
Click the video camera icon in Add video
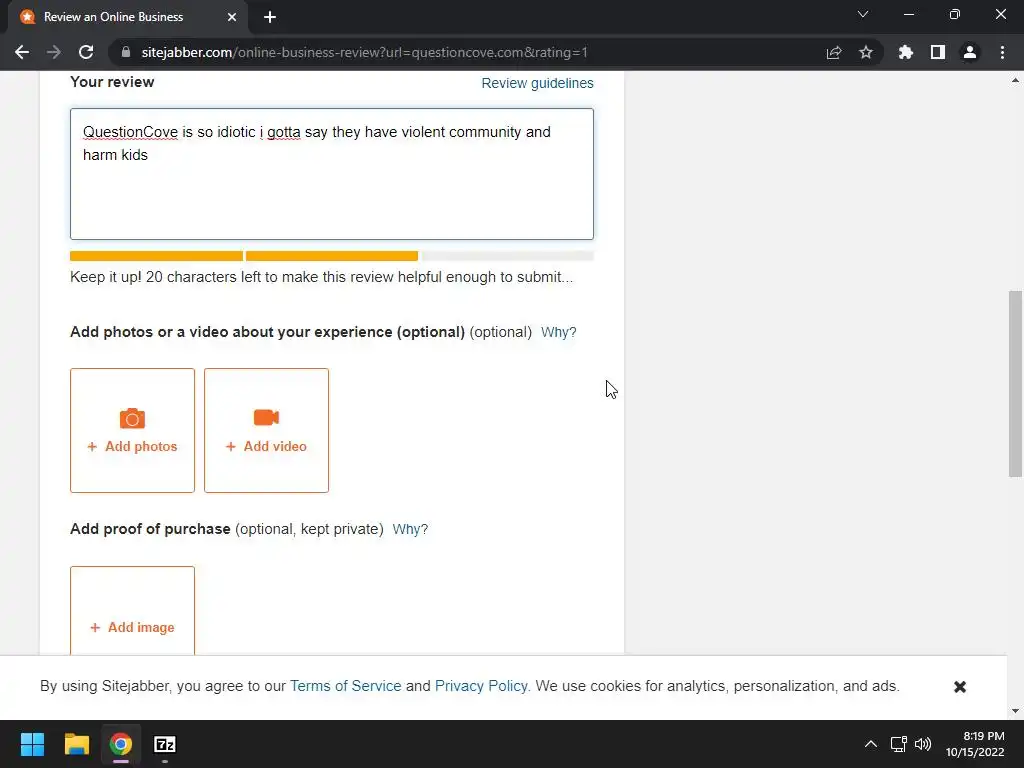[x=266, y=417]
